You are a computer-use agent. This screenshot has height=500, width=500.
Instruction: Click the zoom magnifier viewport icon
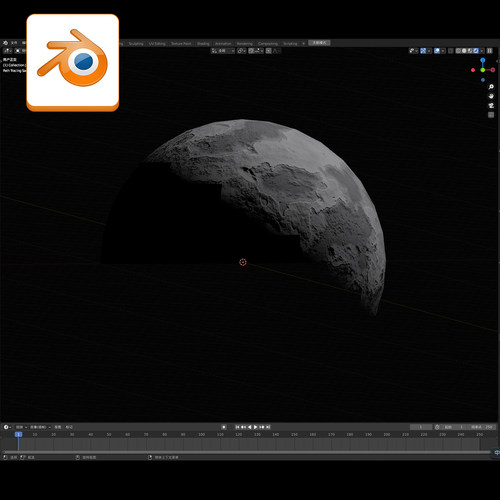tap(491, 87)
